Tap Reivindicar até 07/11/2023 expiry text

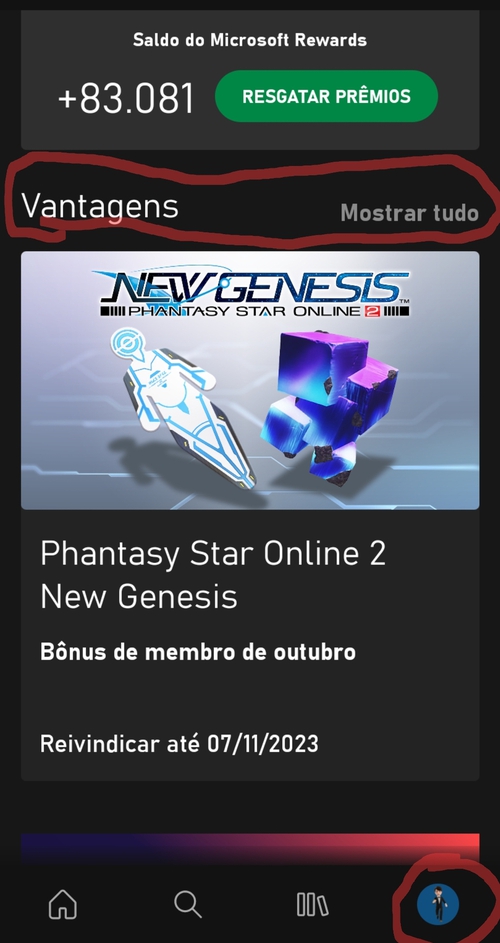point(179,744)
